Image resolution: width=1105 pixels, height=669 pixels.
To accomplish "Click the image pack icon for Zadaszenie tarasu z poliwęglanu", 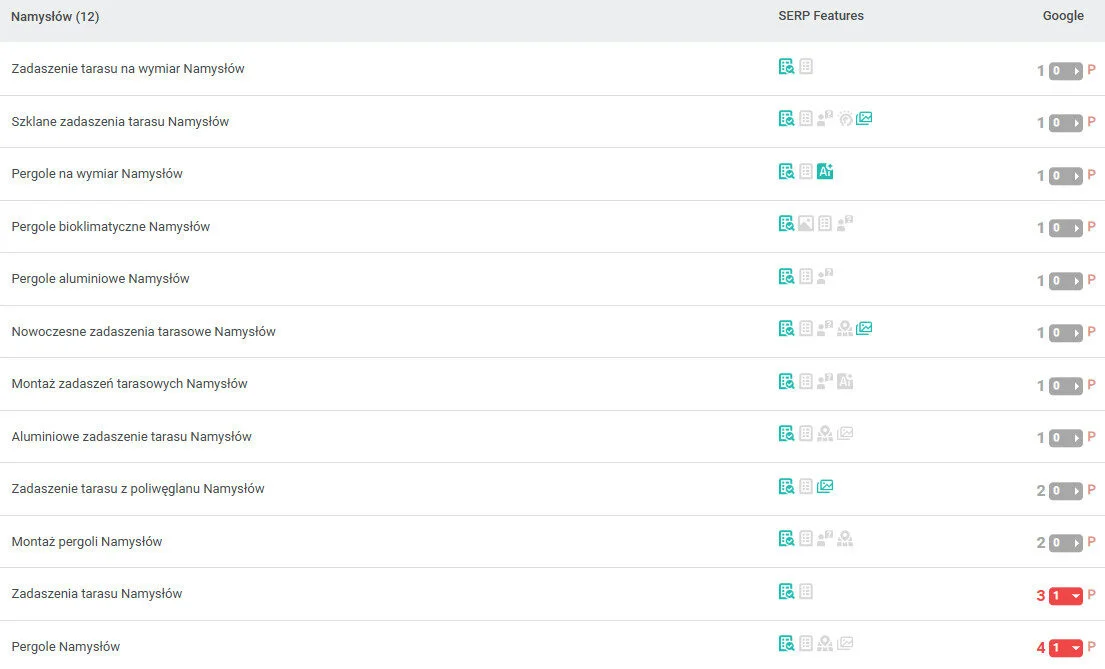I will pos(825,486).
